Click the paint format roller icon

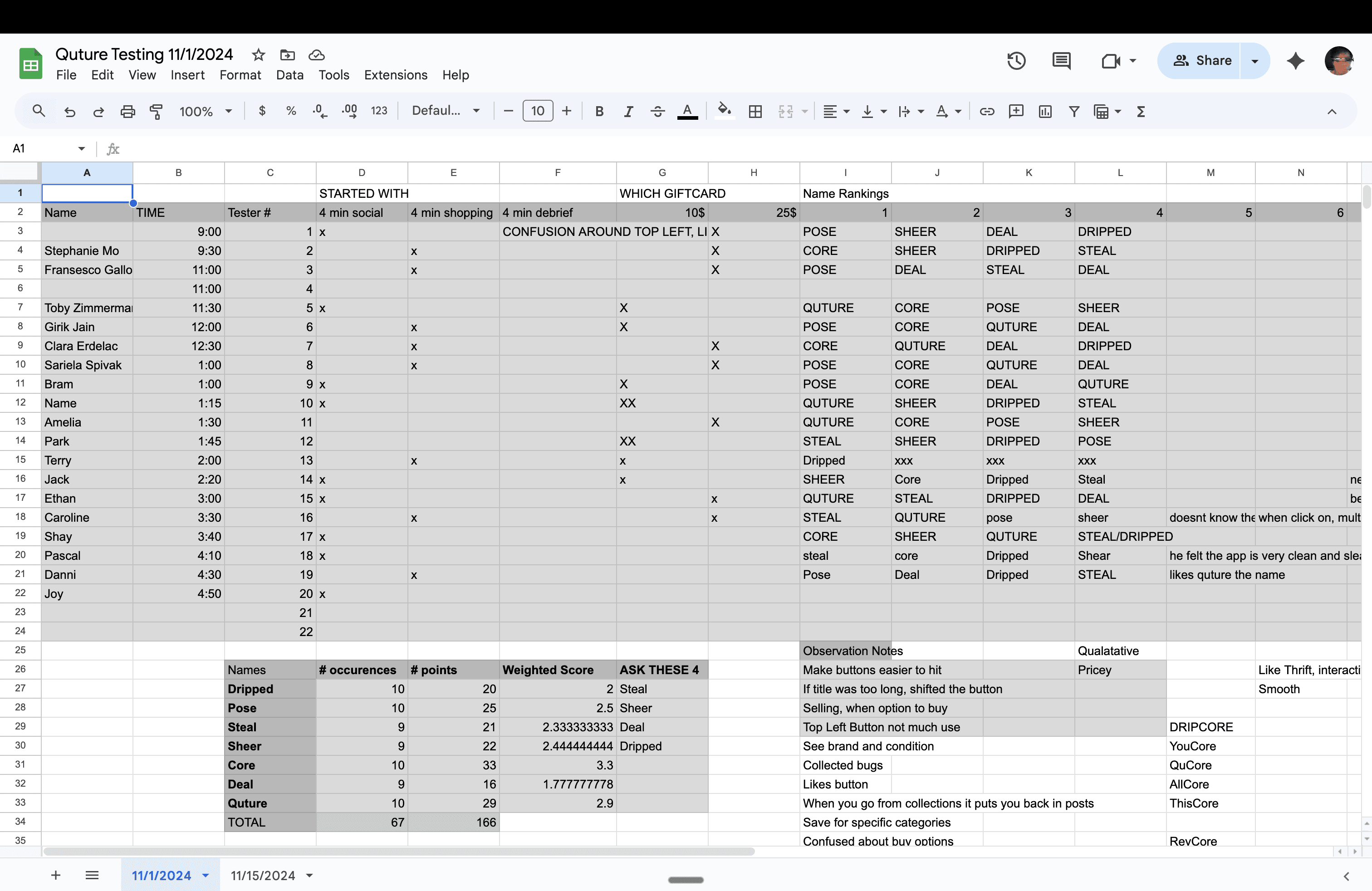tap(156, 111)
